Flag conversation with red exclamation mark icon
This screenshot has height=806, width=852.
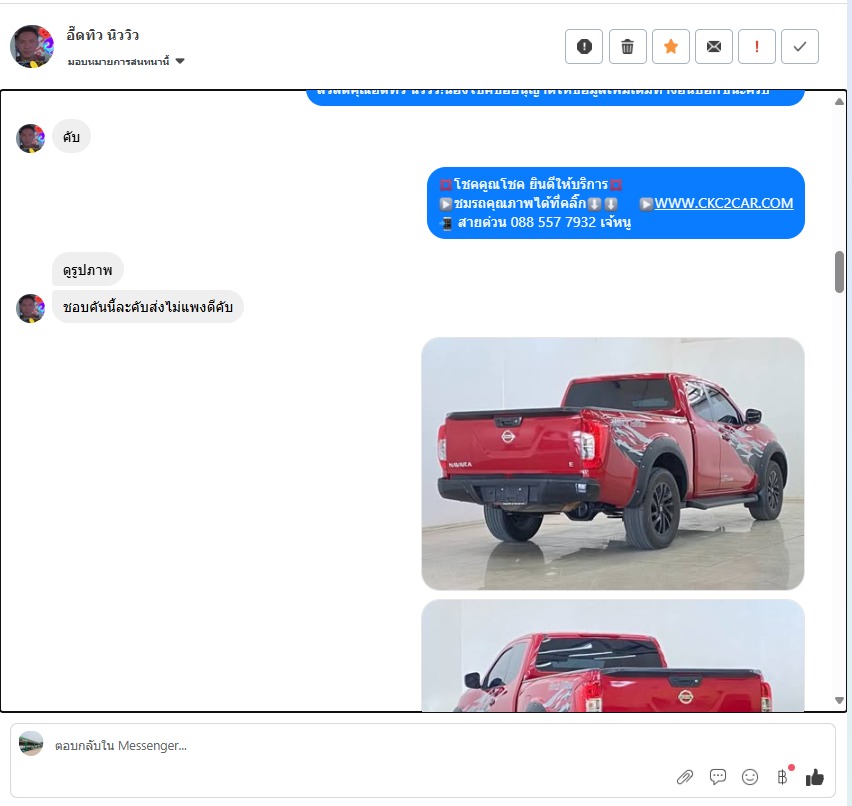tap(757, 46)
